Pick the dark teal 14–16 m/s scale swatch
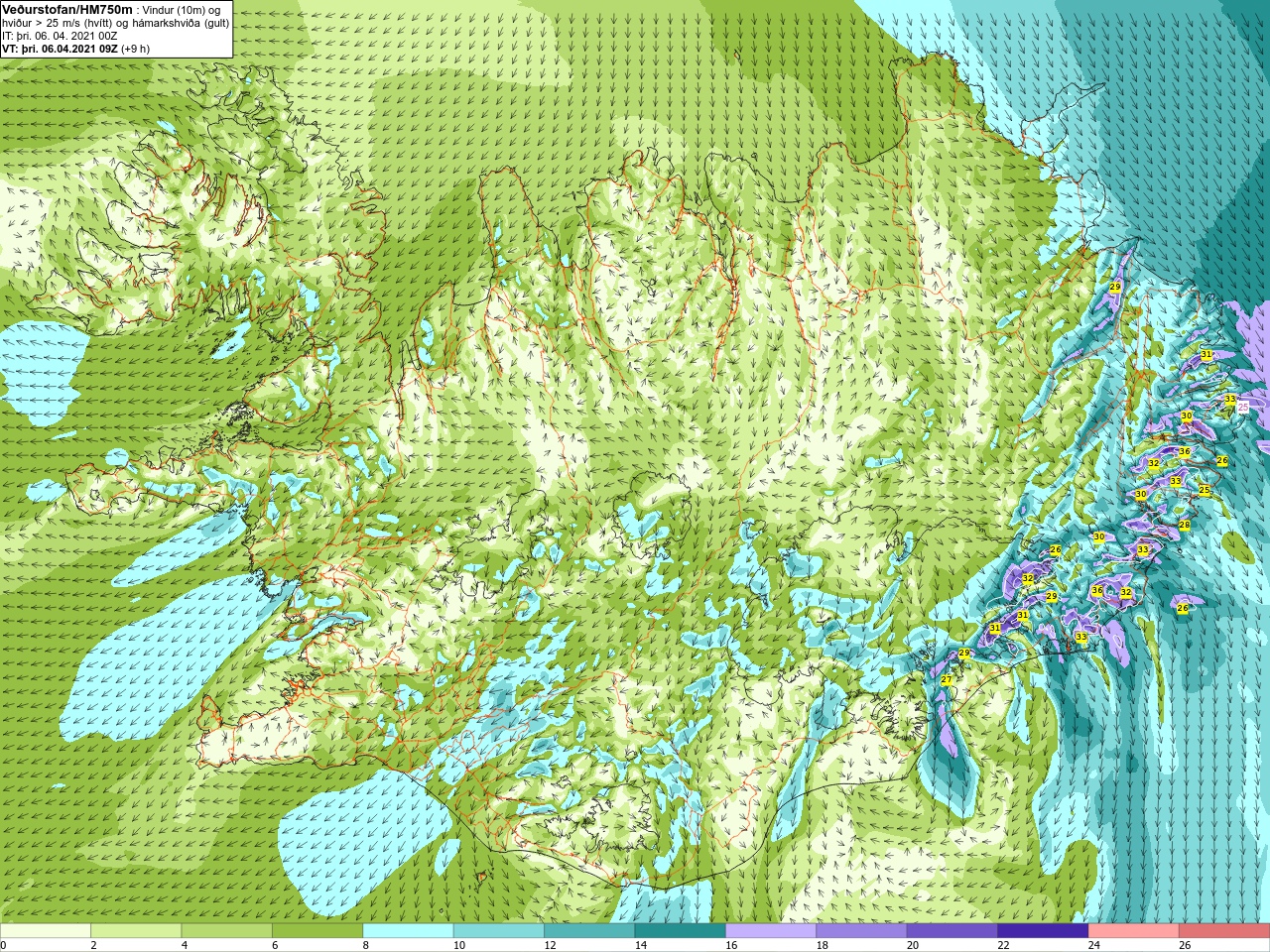1270x952 pixels. pyautogui.click(x=681, y=931)
